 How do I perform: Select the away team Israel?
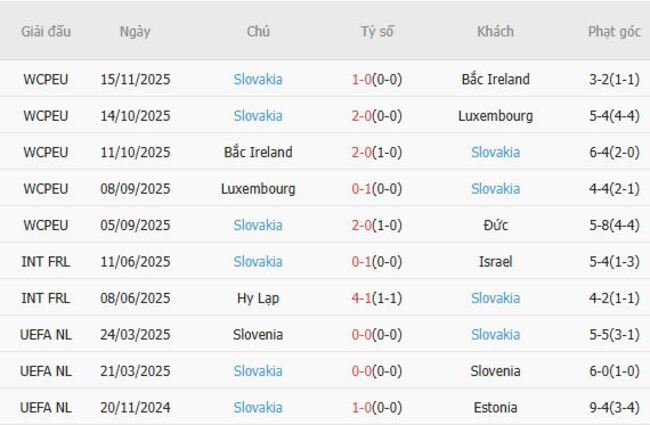point(495,261)
